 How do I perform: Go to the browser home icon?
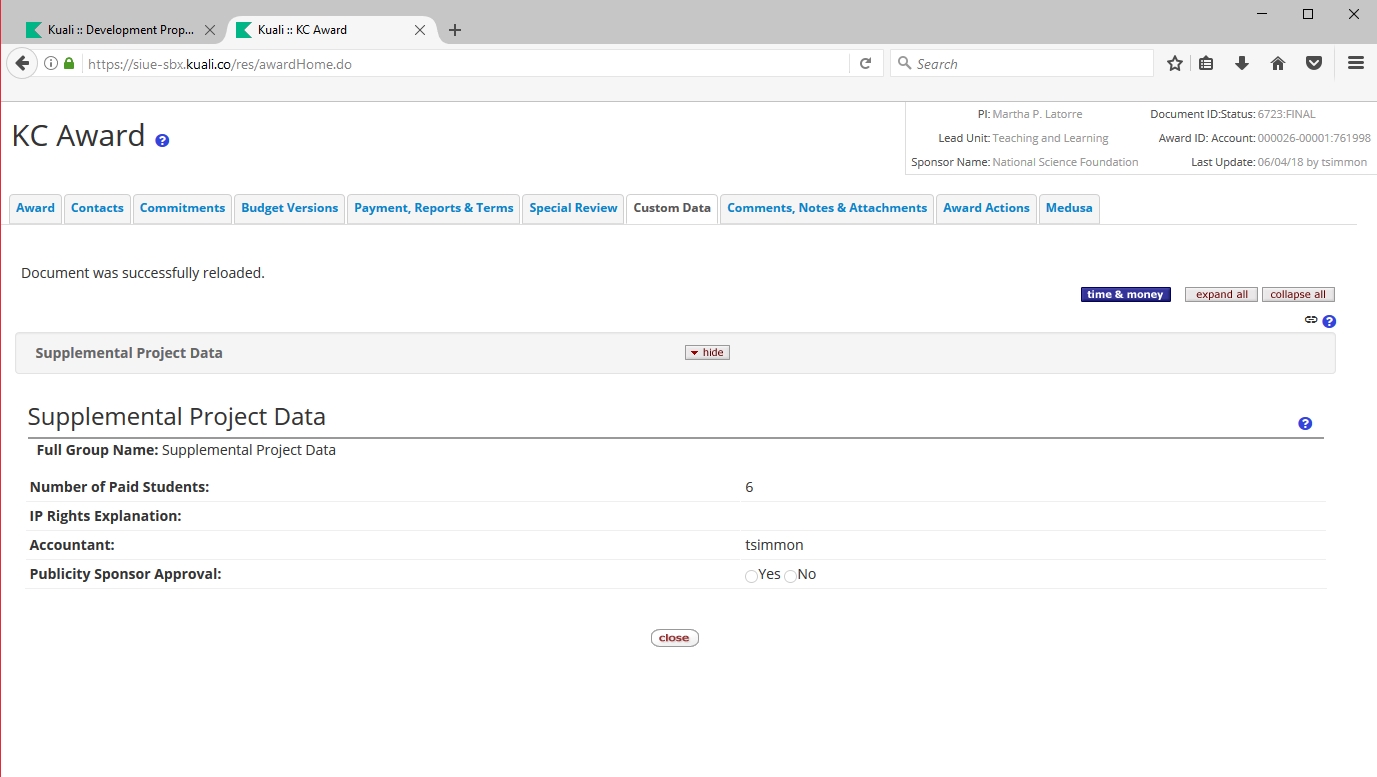click(1278, 64)
